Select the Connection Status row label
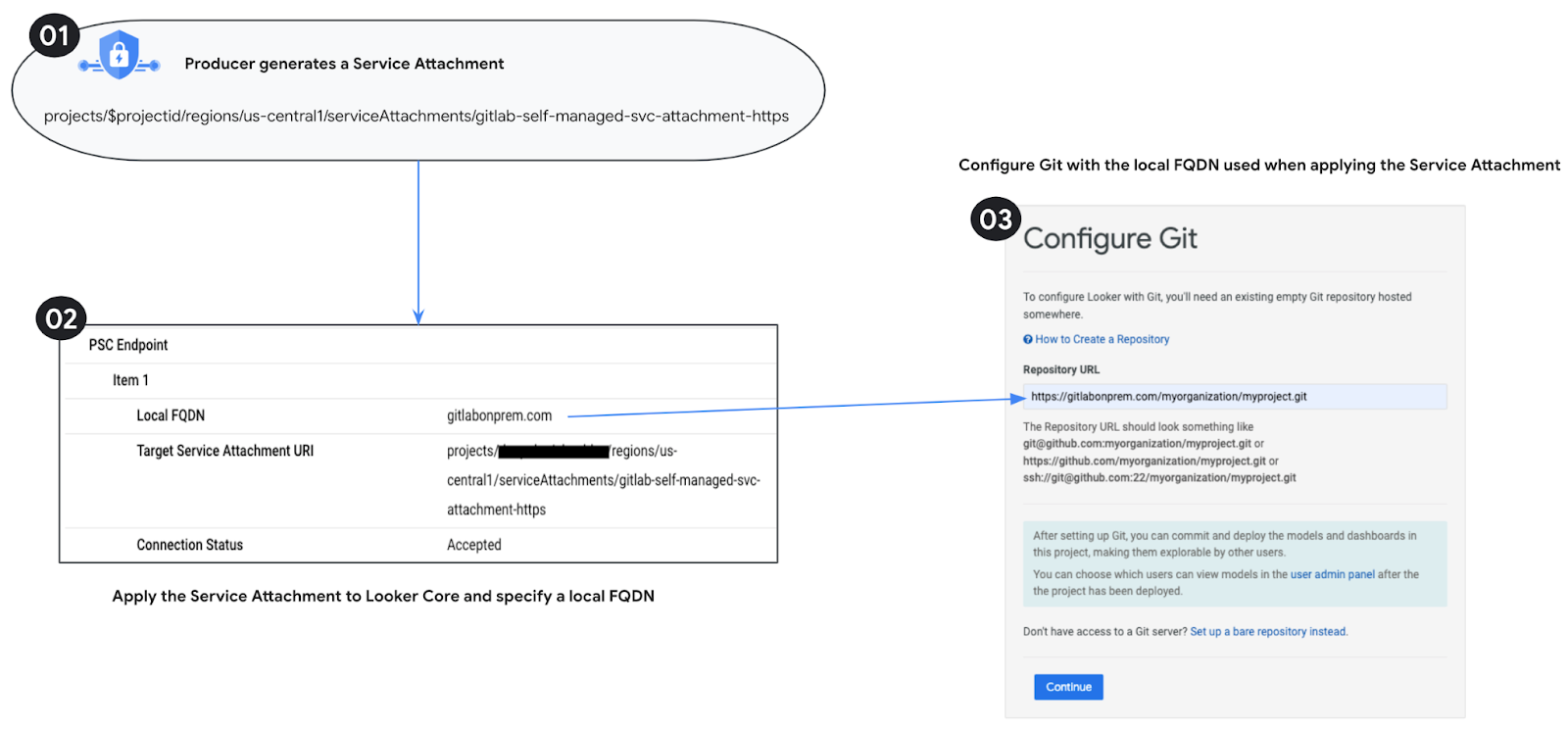This screenshot has width=1568, height=729. [189, 545]
